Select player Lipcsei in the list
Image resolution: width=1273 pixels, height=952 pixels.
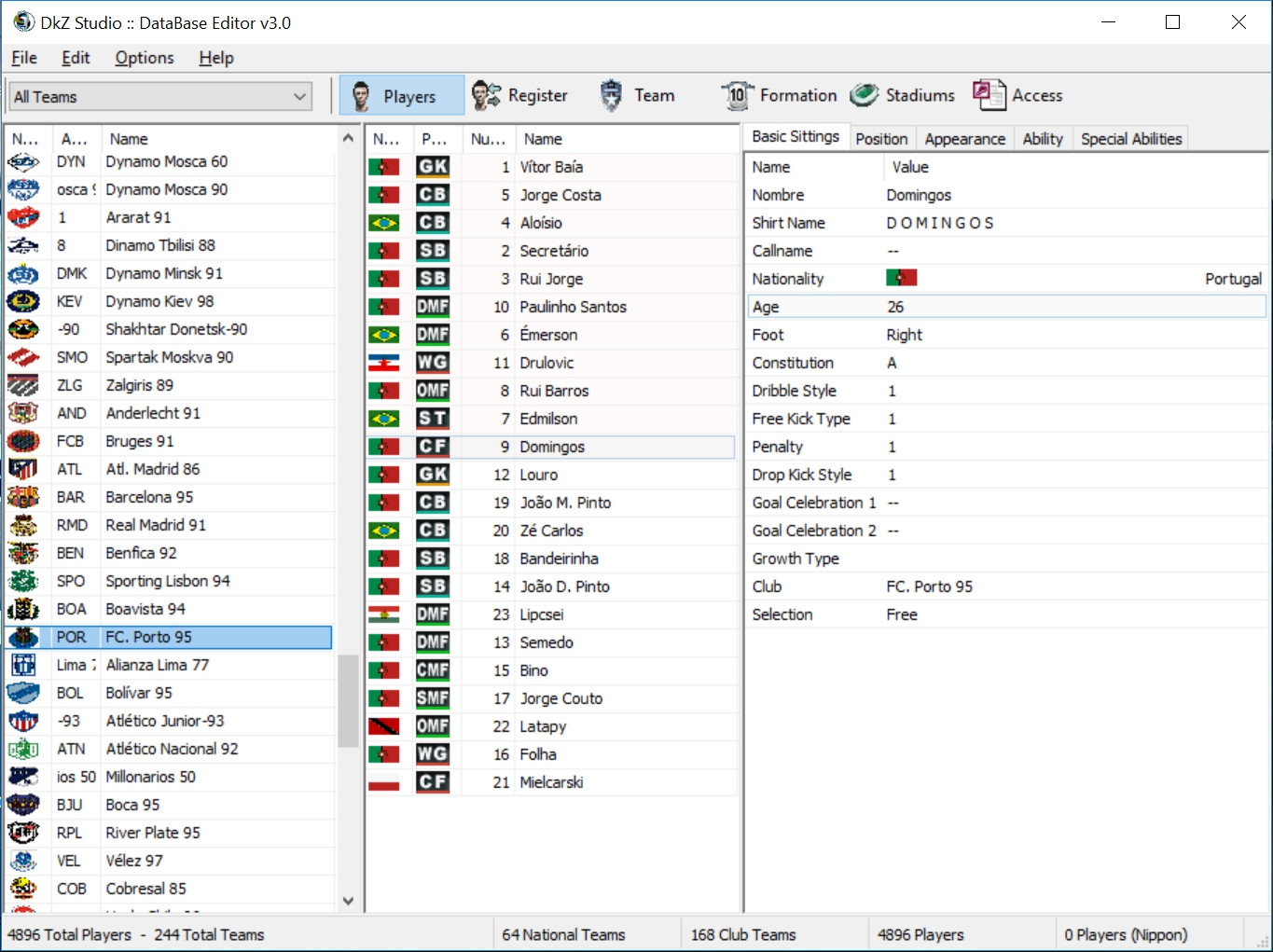click(x=551, y=614)
